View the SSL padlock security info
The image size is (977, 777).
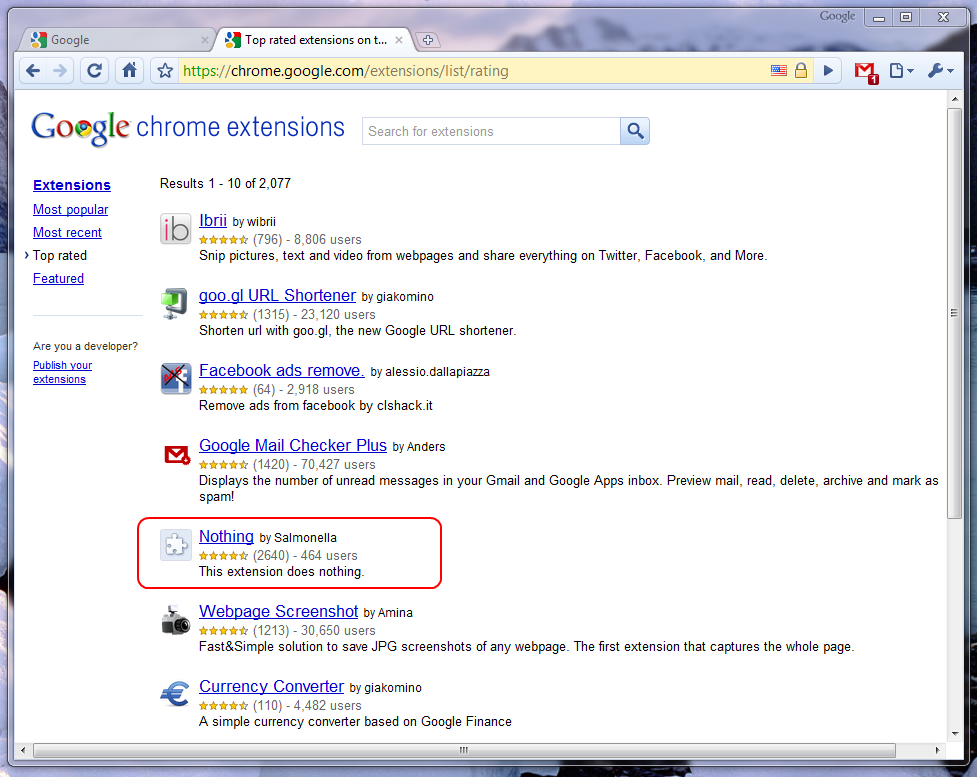point(801,70)
